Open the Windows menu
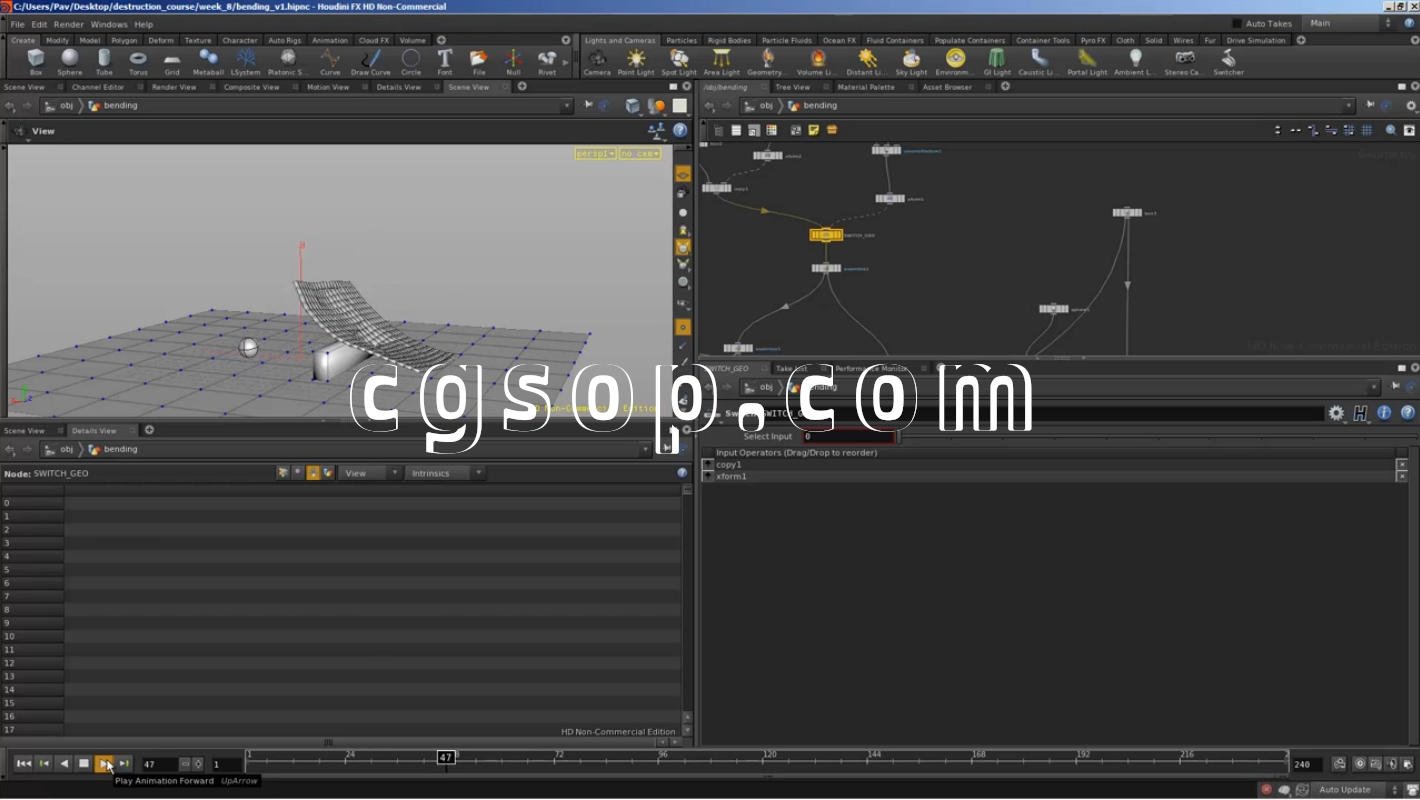This screenshot has height=800, width=1420. click(109, 24)
